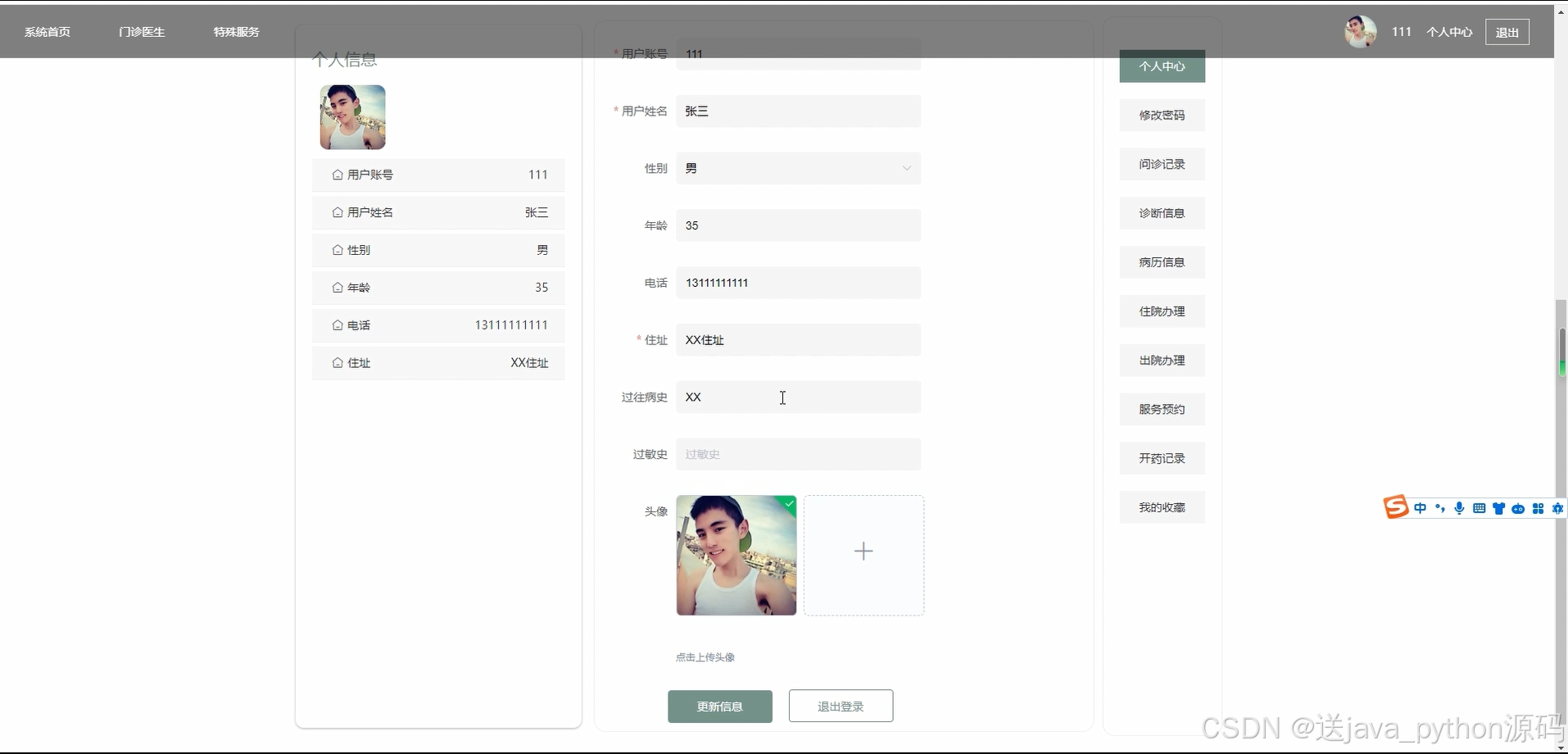Click the XX住址 value in info card
This screenshot has height=754, width=1568.
529,363
